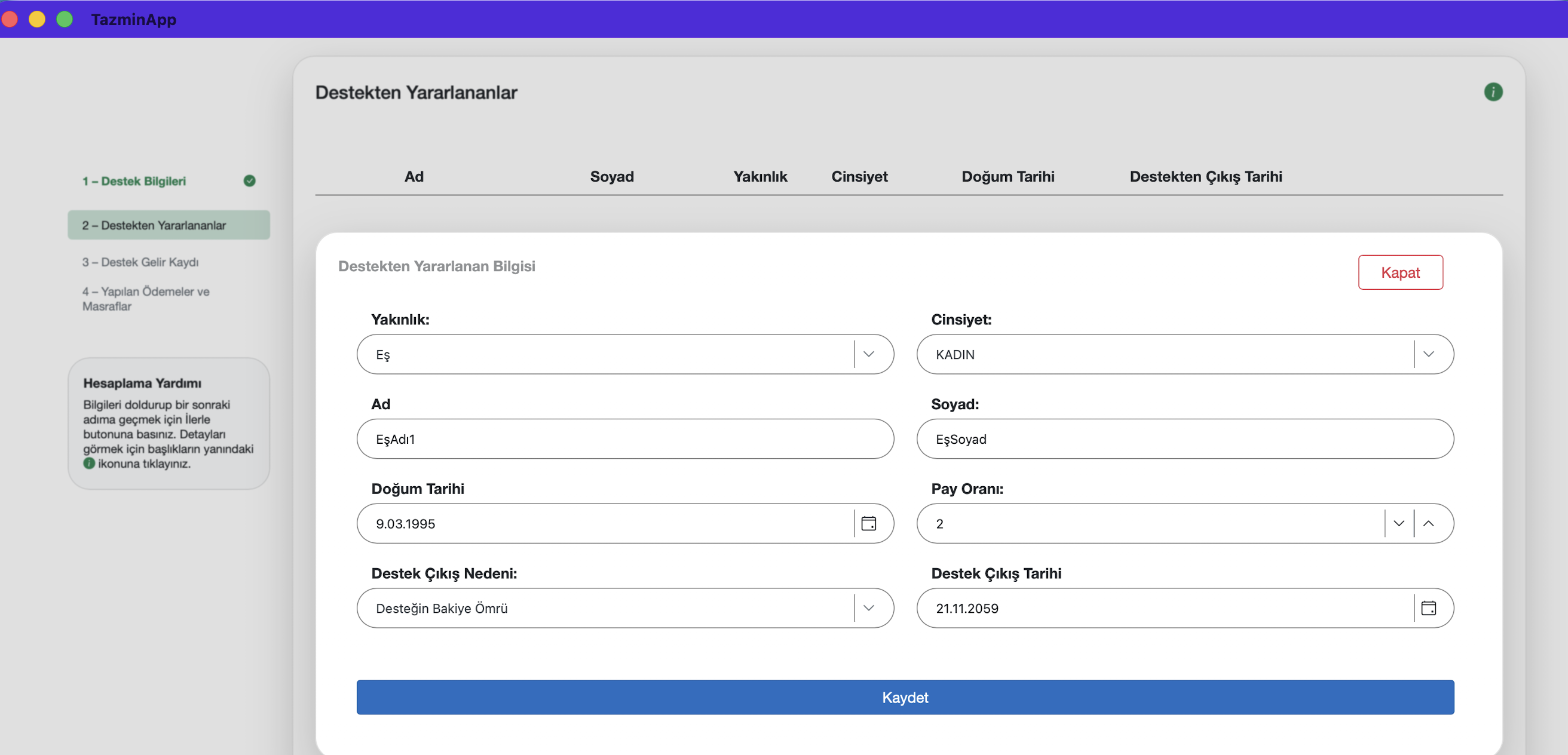1568x755 pixels.
Task: Open the Destek Çıkış Nedeni dropdown
Action: pos(869,608)
